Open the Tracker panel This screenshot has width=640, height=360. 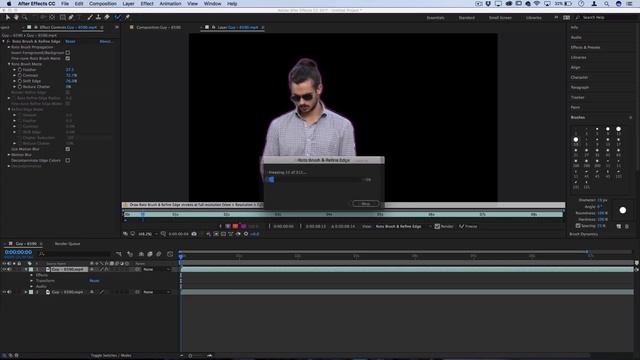pos(578,98)
